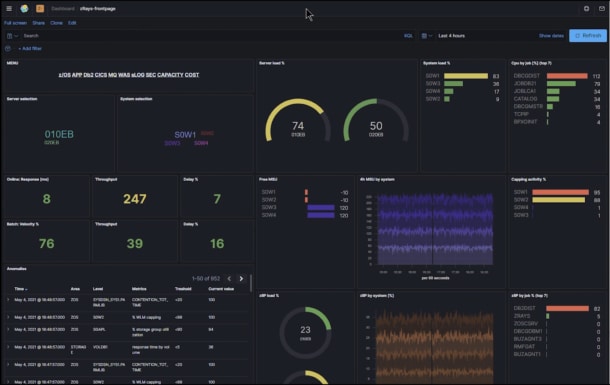Click the Anomalies table vertical scrollbar
Image resolution: width=610 pixels, height=385 pixels.
[x=251, y=283]
